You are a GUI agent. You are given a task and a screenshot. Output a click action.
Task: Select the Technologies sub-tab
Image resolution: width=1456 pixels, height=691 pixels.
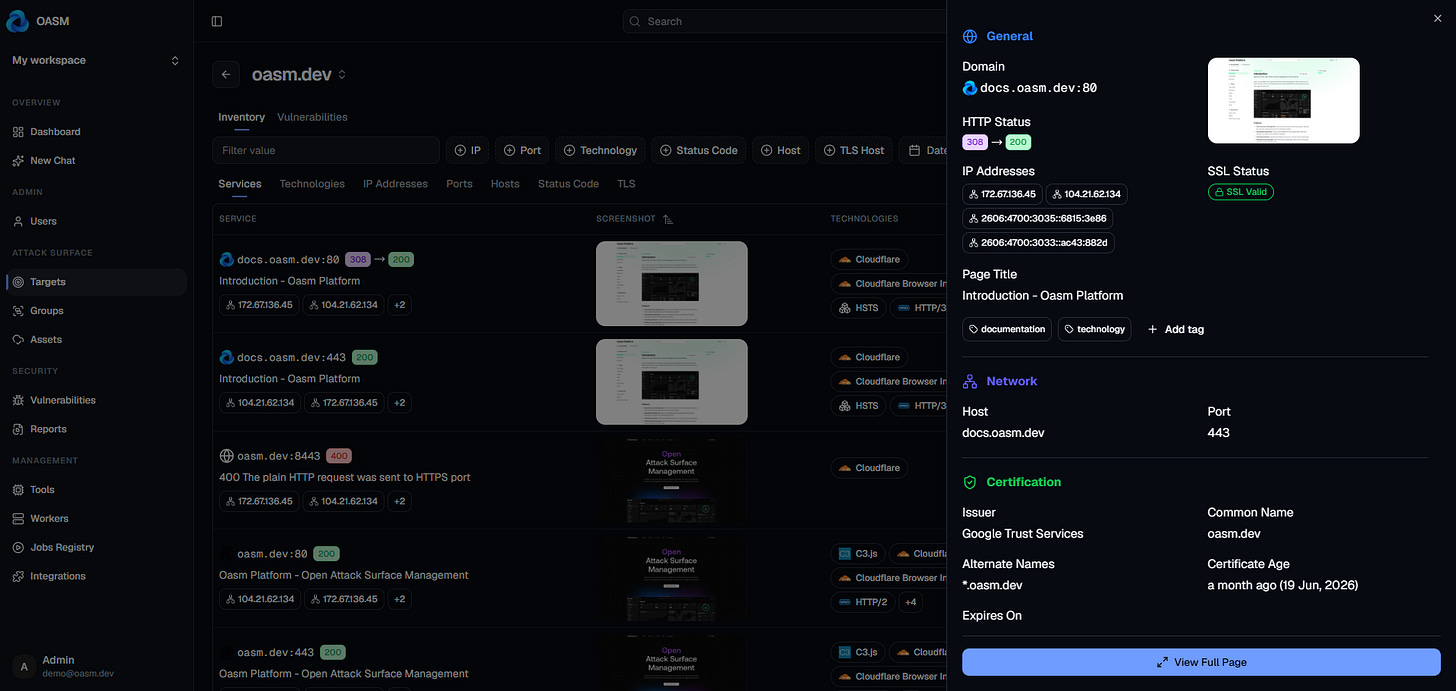(312, 184)
